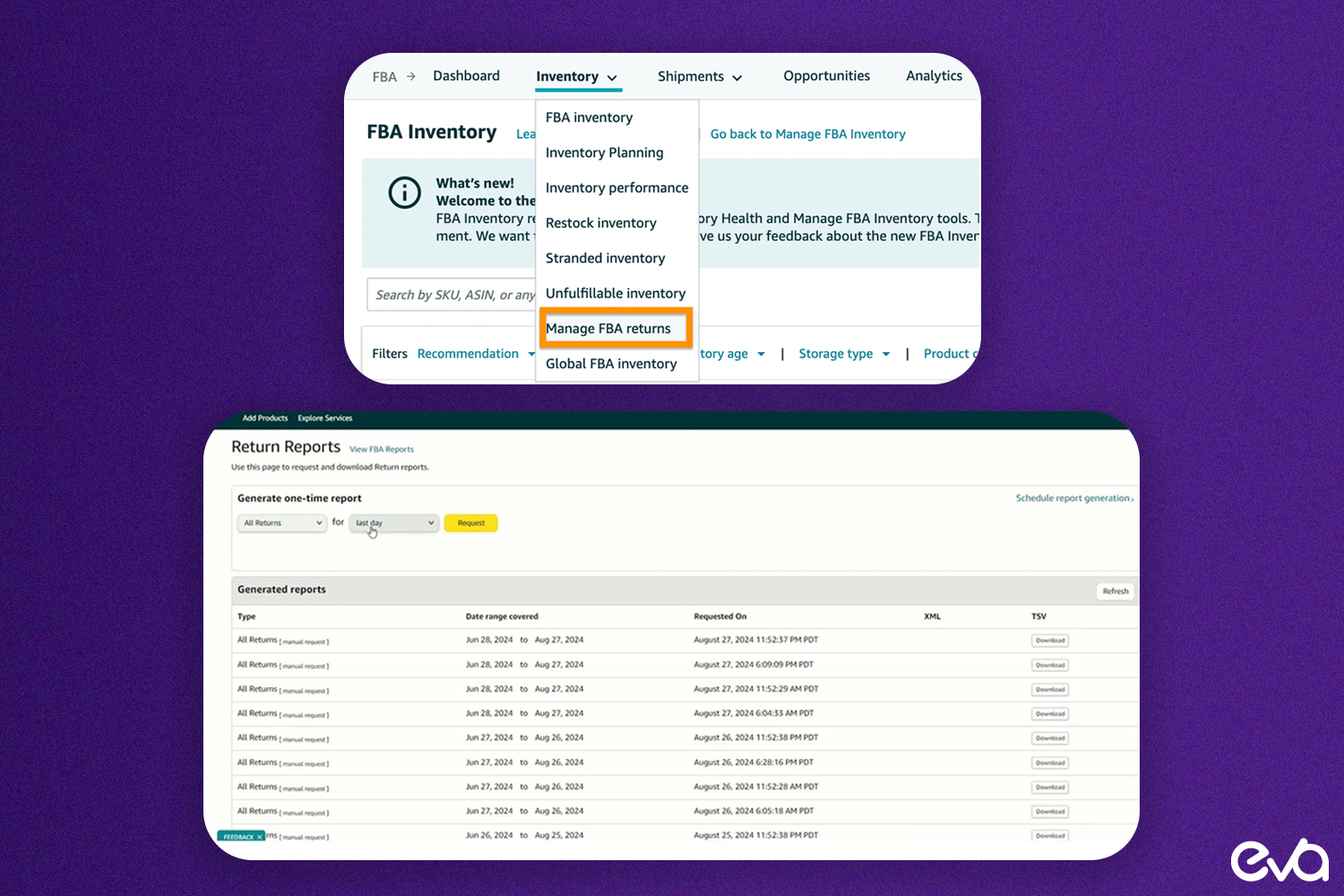The height and width of the screenshot is (896, 1344).
Task: Select "Stranded inventory" in the dropdown menu
Action: coord(605,258)
